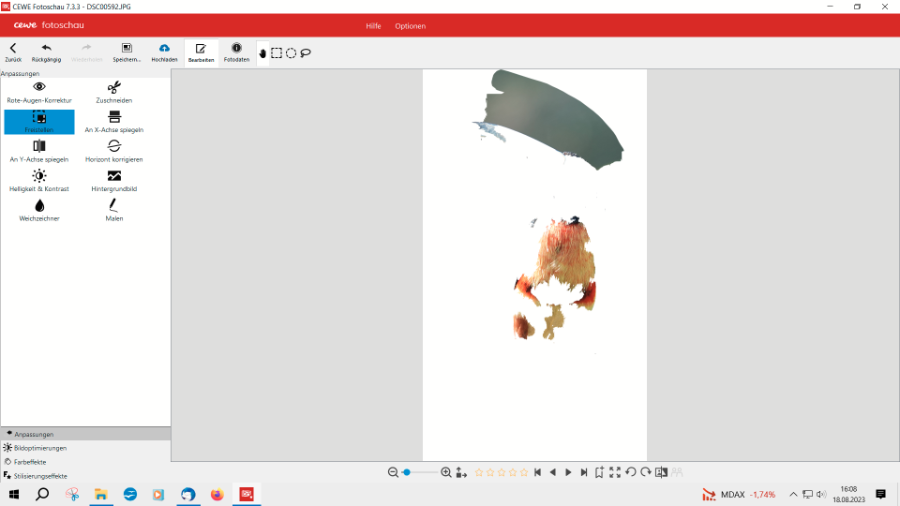
Task: Click the CEWE Fotoschau taskbar icon
Action: coord(247,494)
